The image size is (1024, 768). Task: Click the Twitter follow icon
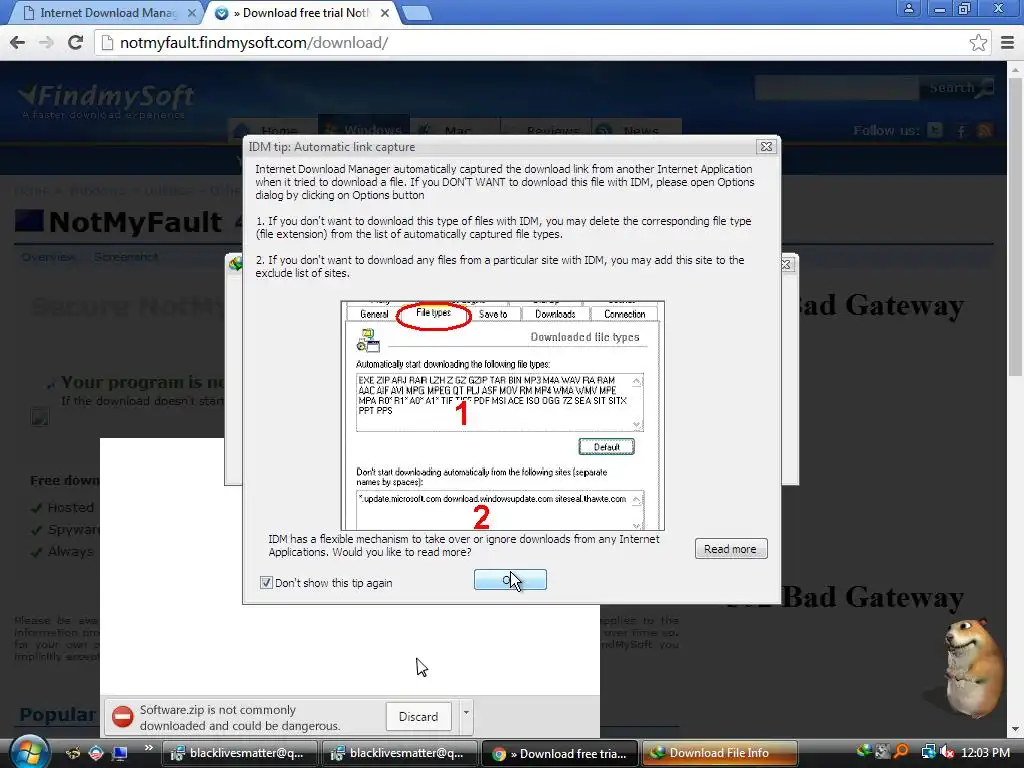(935, 131)
